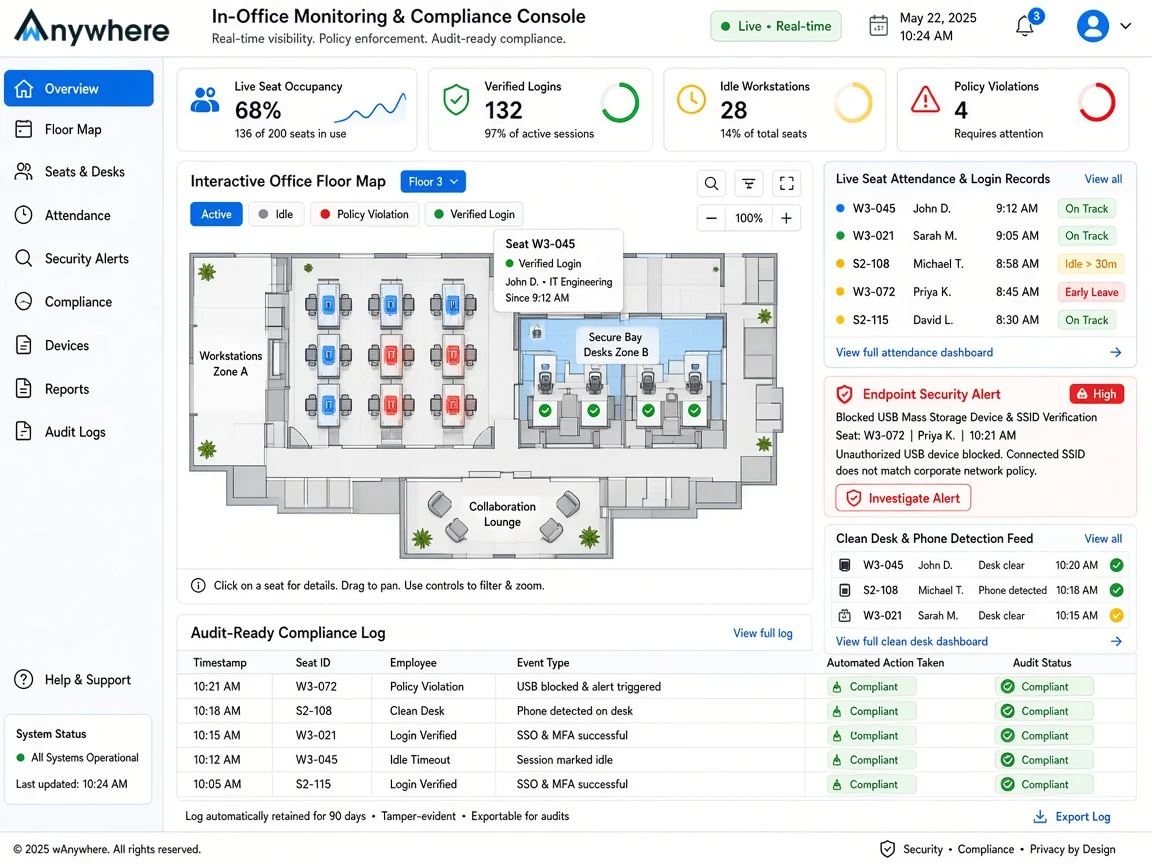Click the arrow beside View full attendance dashboard
1152x864 pixels.
1115,353
